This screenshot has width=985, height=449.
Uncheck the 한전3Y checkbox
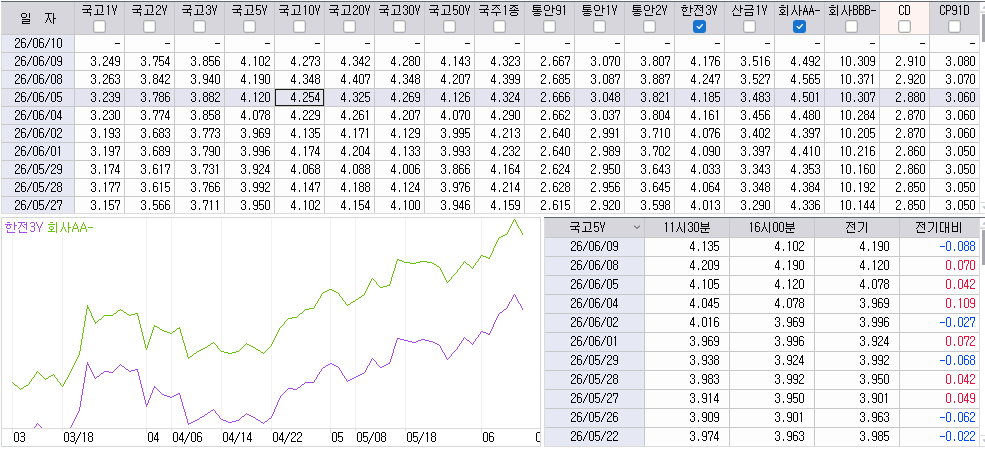(x=699, y=26)
